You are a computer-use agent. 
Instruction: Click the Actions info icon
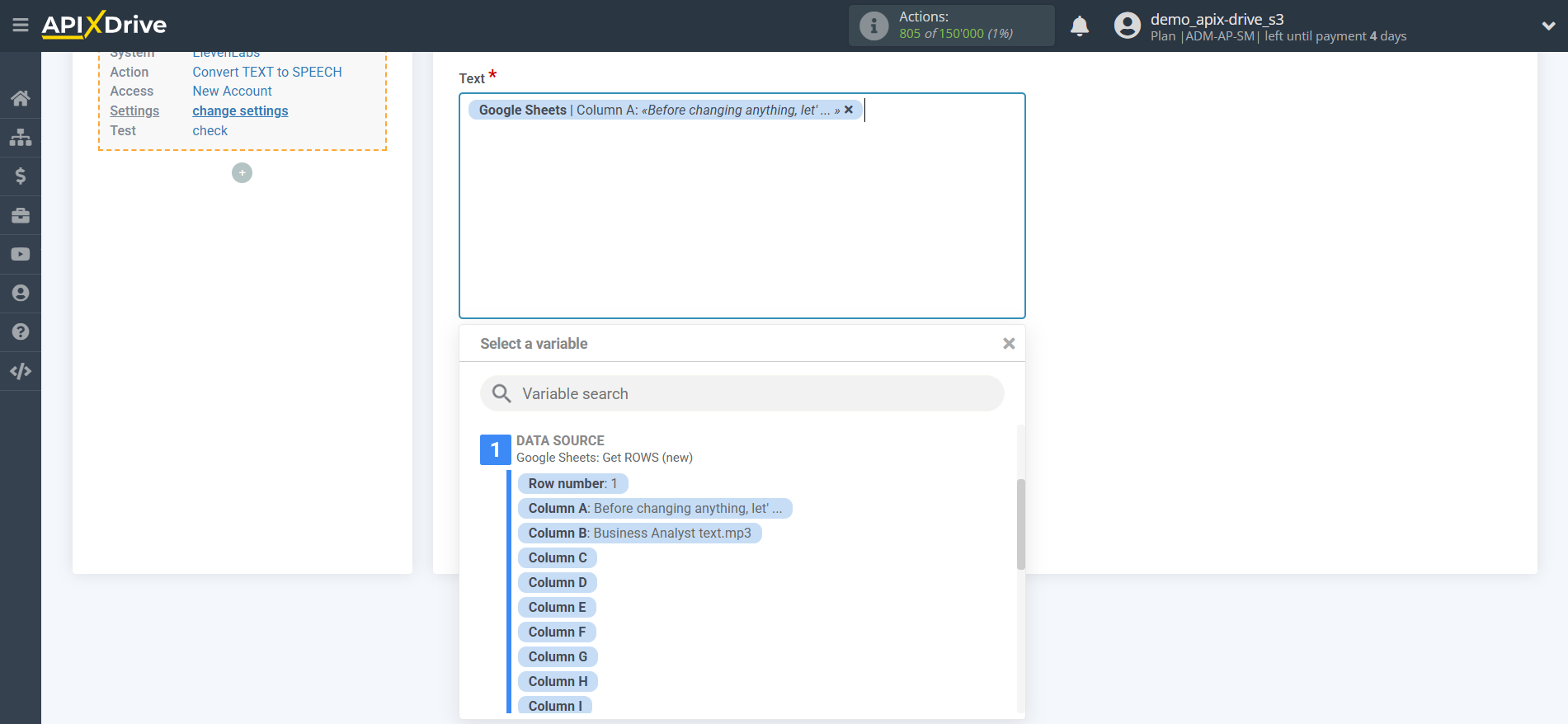click(x=874, y=26)
